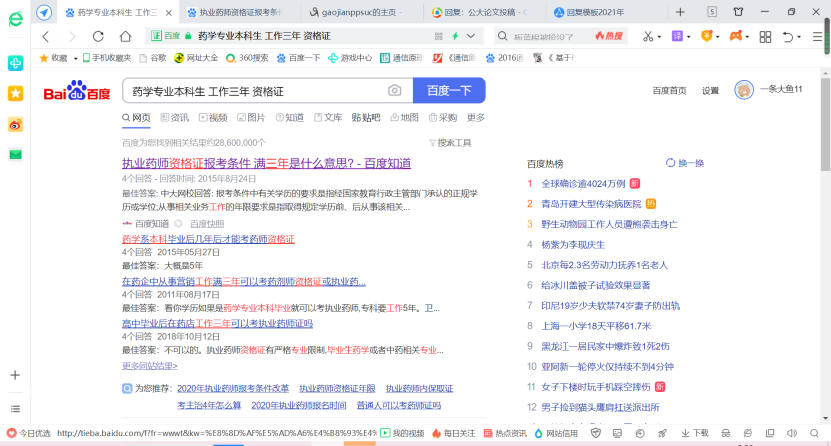
Task: Expand the dropdown arrow beside the scissors
Action: point(659,37)
